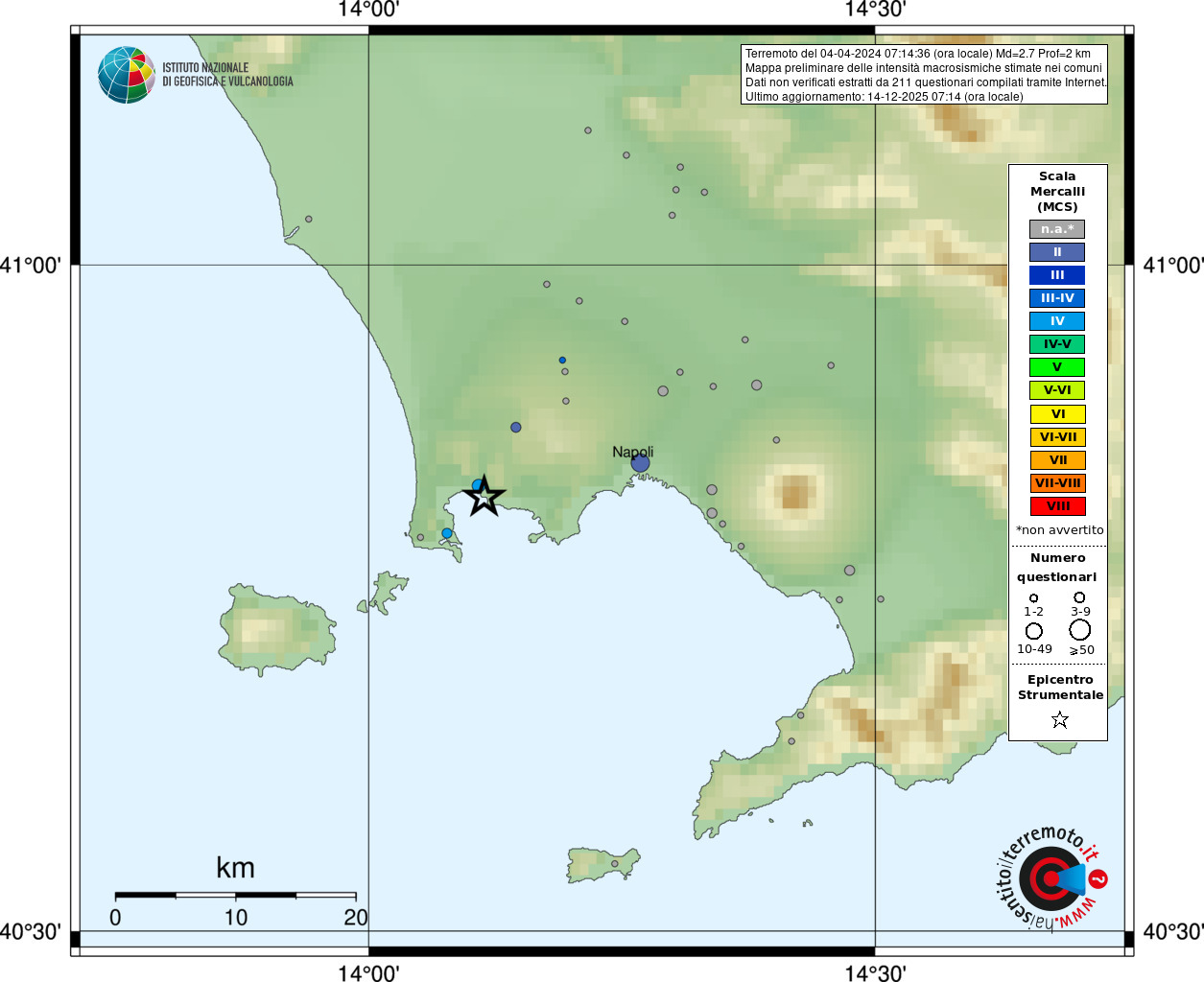Click the km scale bar
Image resolution: width=1204 pixels, height=982 pixels.
235,896
